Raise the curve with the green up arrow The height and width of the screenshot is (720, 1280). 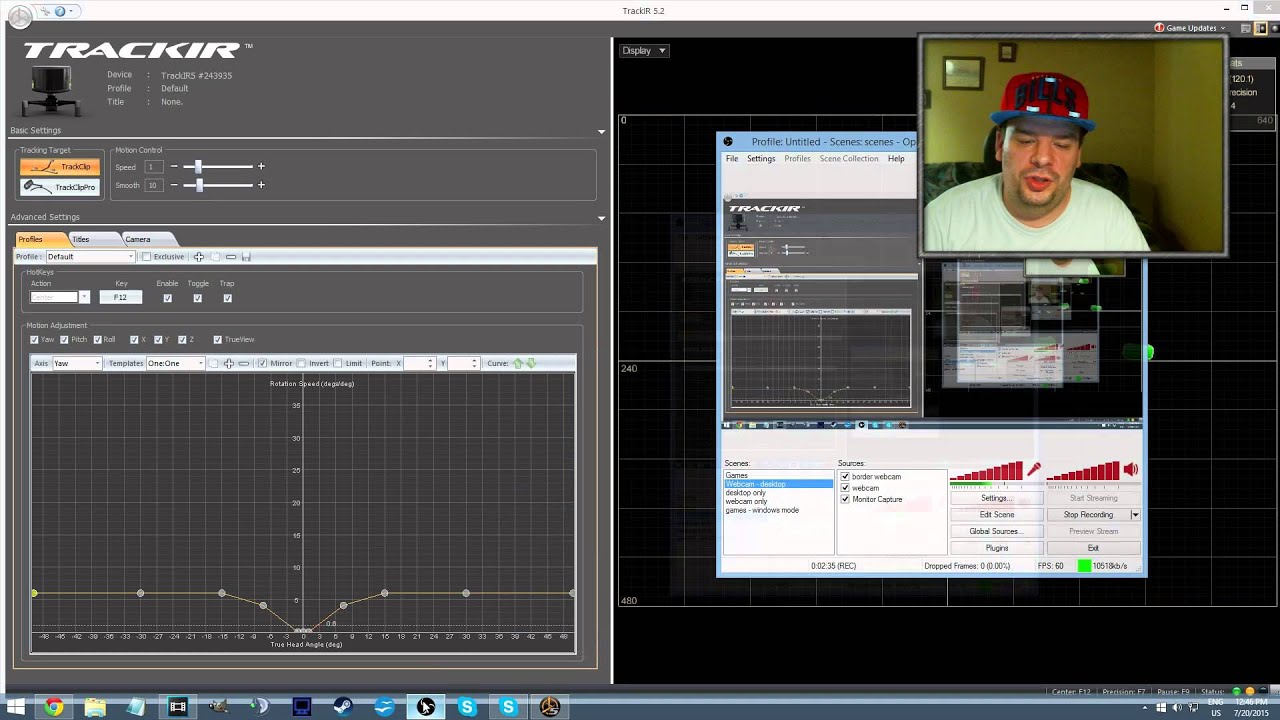[x=518, y=363]
